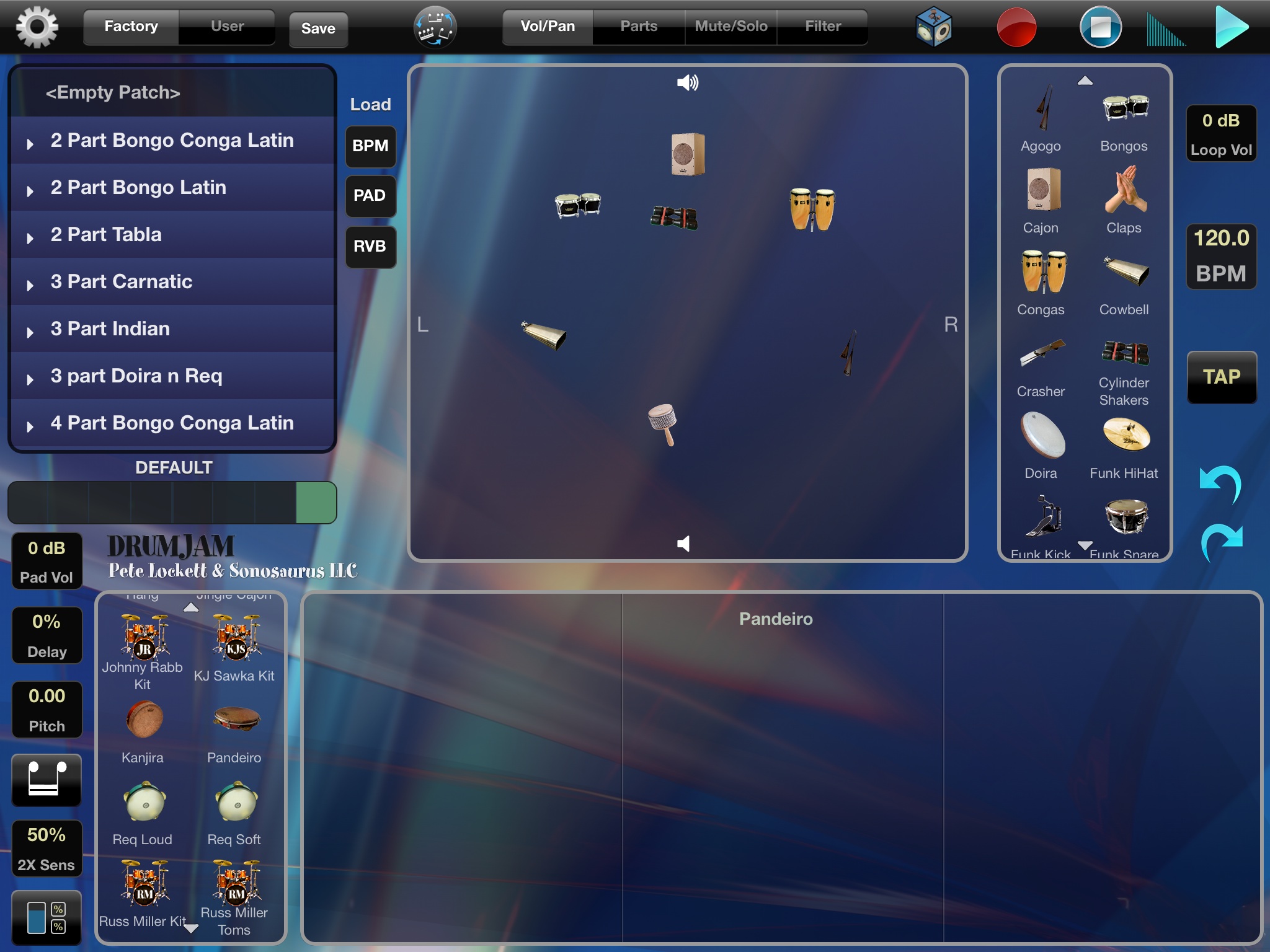This screenshot has height=952, width=1270.
Task: Open settings with the gear icon
Action: point(37,27)
